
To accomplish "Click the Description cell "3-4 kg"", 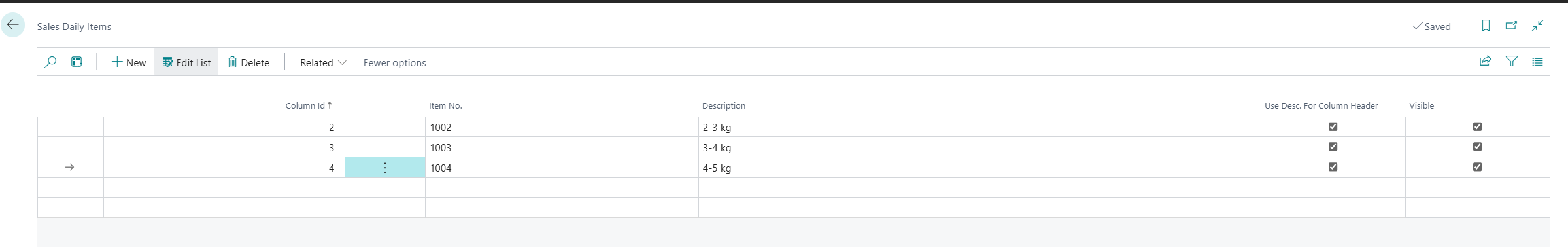I will pos(717,147).
